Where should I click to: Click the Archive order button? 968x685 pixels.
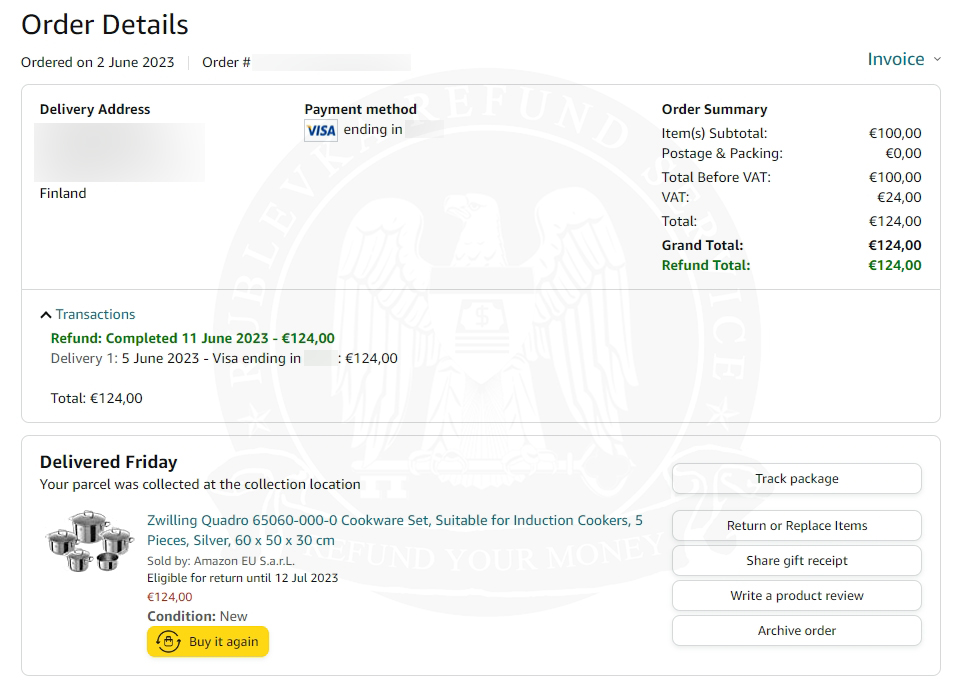(x=796, y=631)
